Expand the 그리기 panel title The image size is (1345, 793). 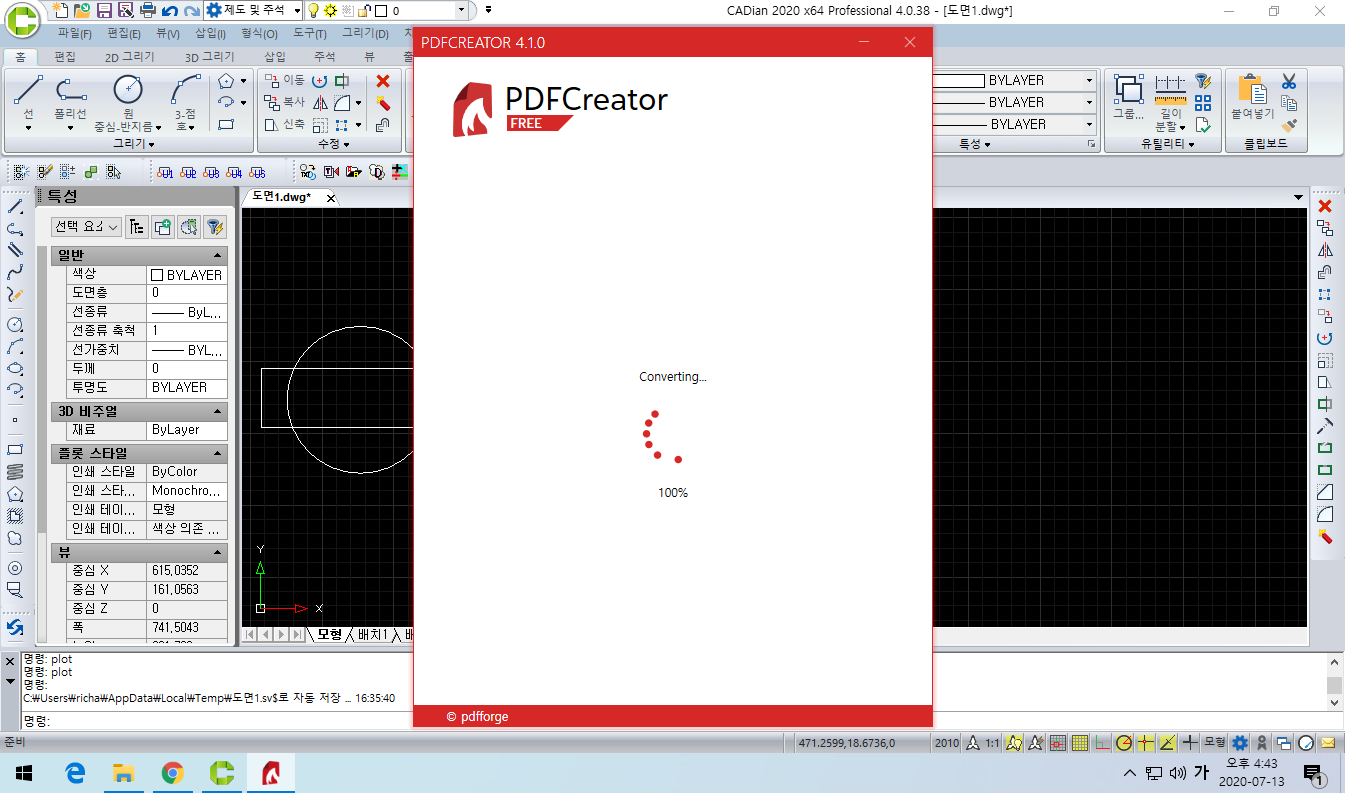tap(134, 144)
